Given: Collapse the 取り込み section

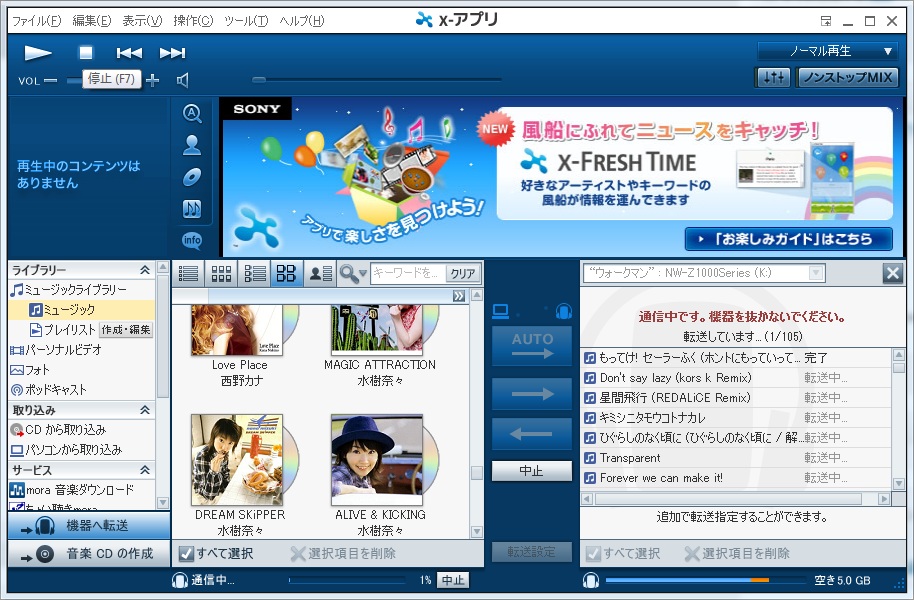Looking at the screenshot, I should coord(145,410).
